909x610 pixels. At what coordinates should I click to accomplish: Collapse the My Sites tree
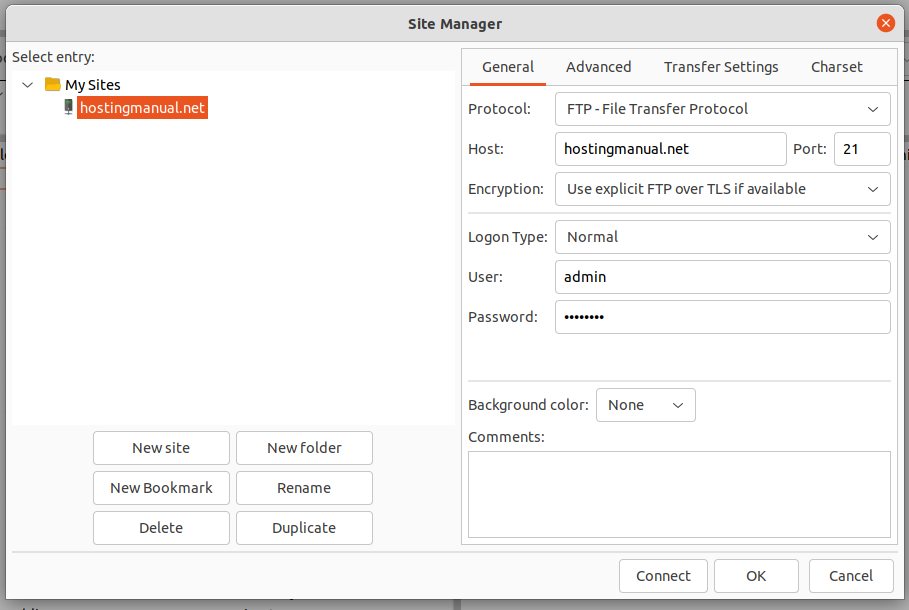(27, 85)
